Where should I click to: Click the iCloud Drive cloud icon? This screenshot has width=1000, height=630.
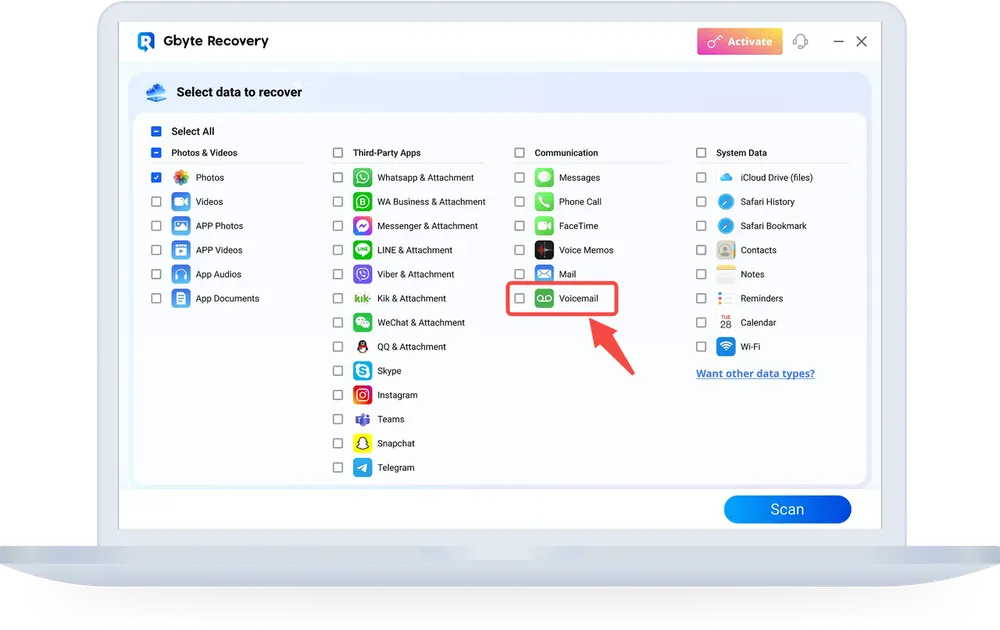pyautogui.click(x=726, y=177)
